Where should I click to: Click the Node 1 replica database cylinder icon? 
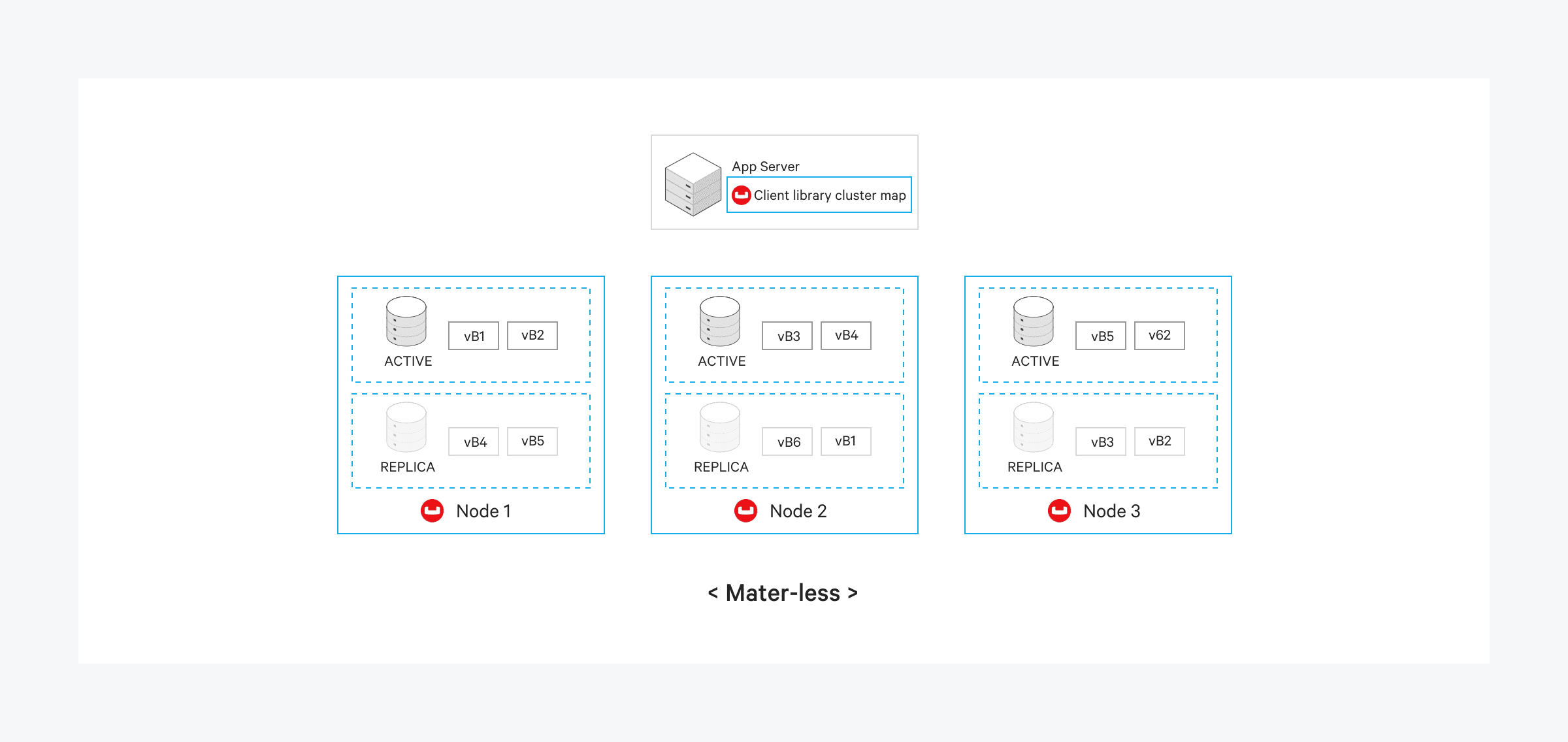coord(406,427)
